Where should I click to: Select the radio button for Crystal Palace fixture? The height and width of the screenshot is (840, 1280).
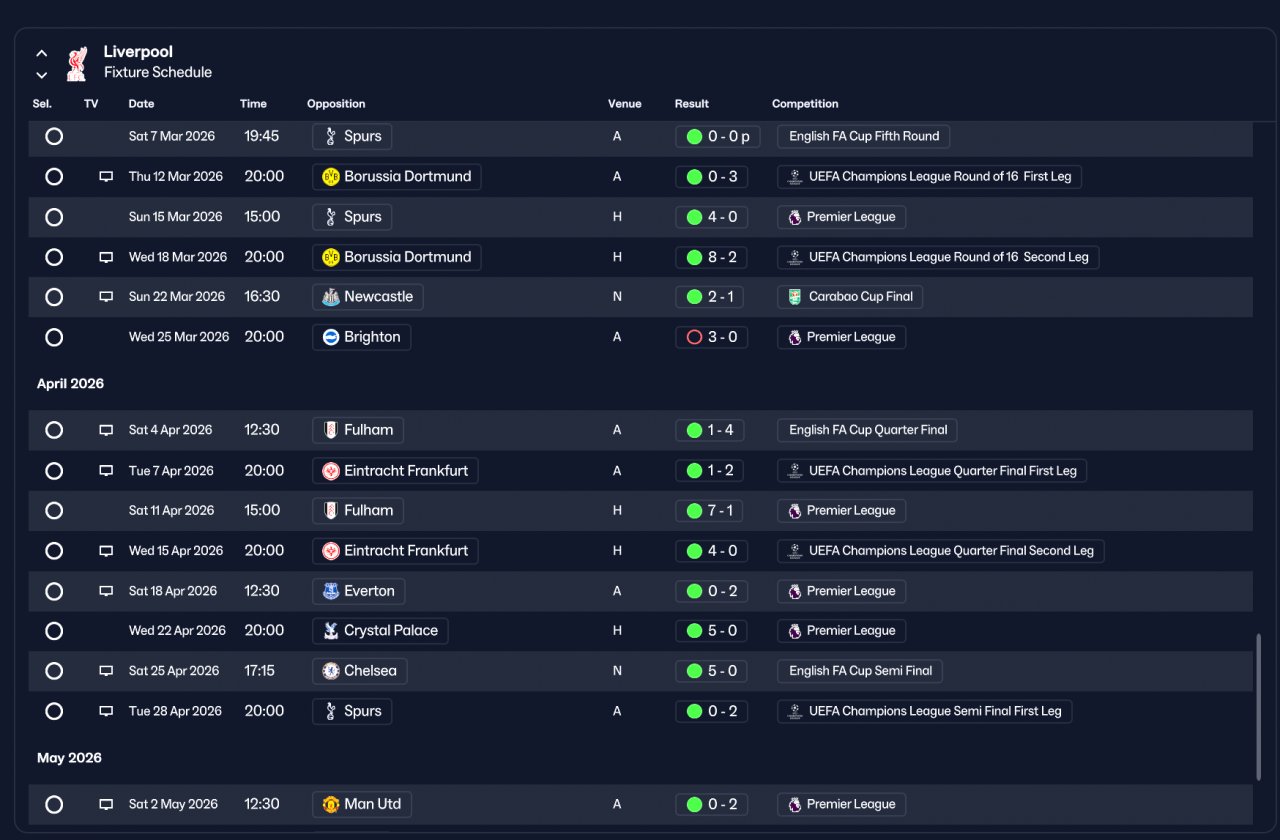(x=54, y=631)
